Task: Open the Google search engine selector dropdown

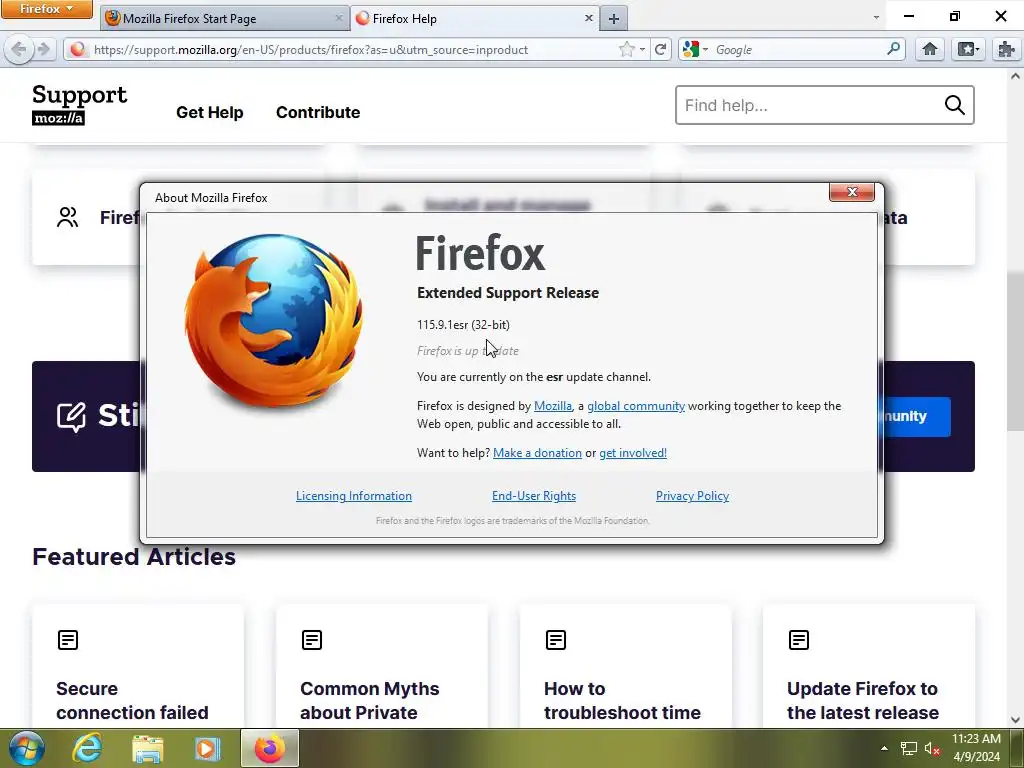Action: 695,50
